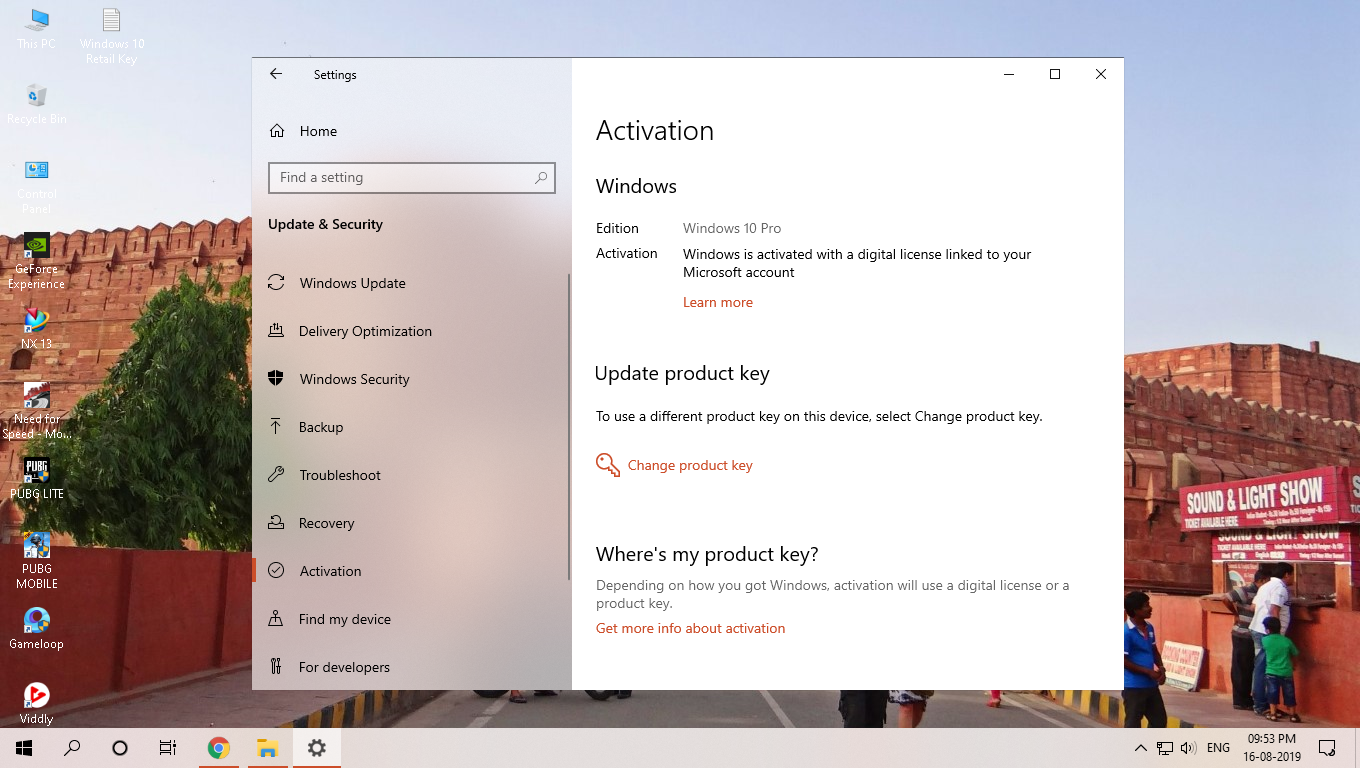1360x768 pixels.
Task: Select the PUBG MOBILE desktop icon
Action: coord(37,560)
